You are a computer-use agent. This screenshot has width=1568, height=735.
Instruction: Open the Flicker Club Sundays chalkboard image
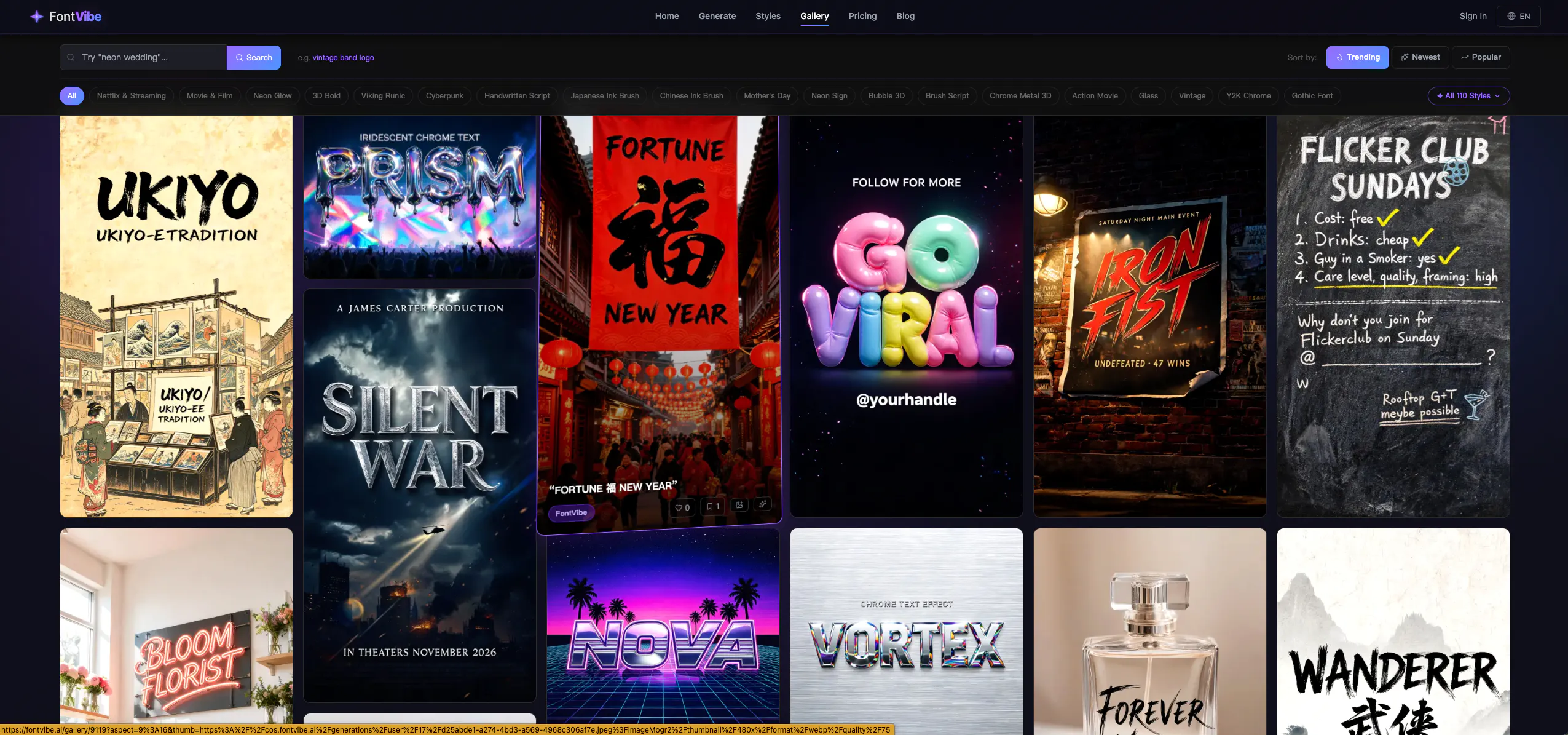pyautogui.click(x=1393, y=316)
